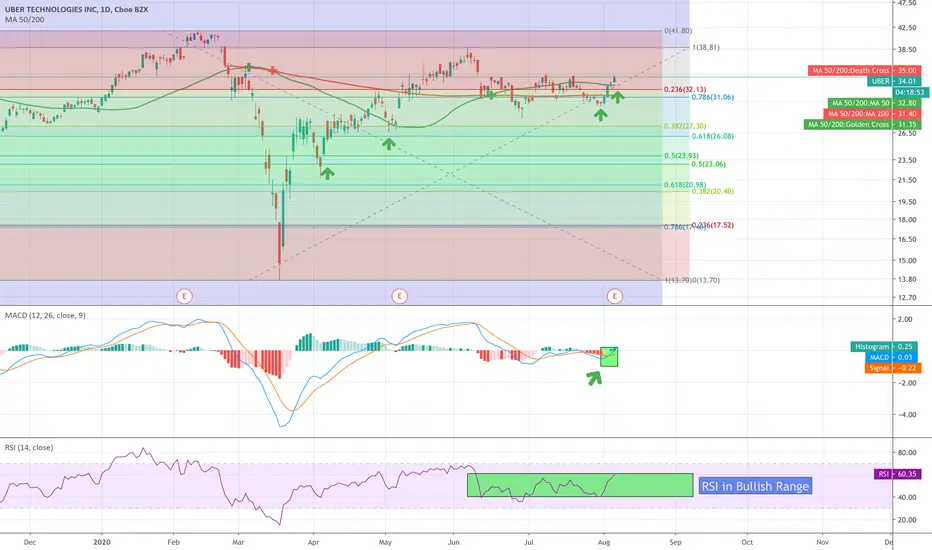
Task: Click the 1(38.81) Fibonacci level label
Action: tap(706, 48)
